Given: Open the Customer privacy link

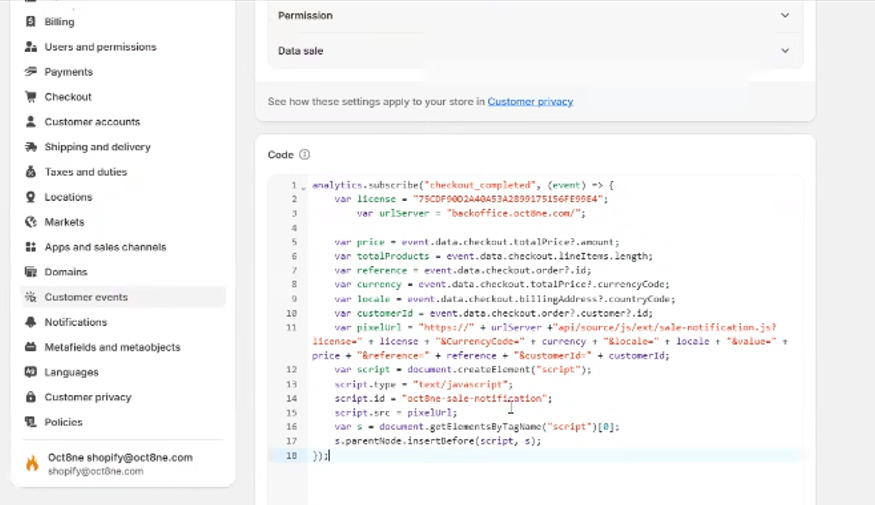Looking at the screenshot, I should coord(530,102).
